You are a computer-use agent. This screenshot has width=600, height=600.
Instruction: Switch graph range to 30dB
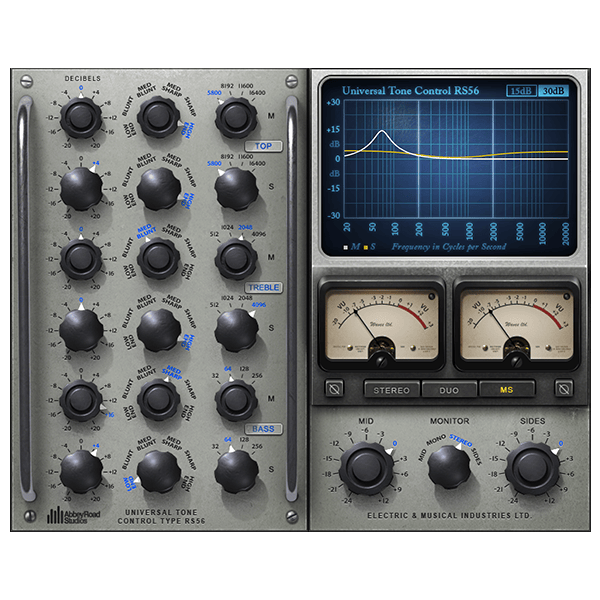tap(553, 91)
